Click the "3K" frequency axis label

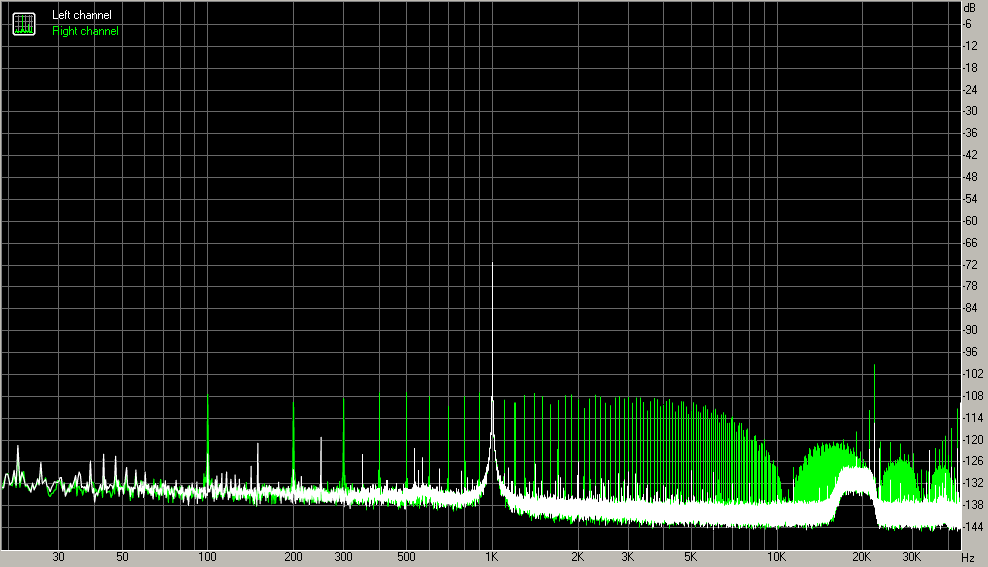[x=628, y=557]
